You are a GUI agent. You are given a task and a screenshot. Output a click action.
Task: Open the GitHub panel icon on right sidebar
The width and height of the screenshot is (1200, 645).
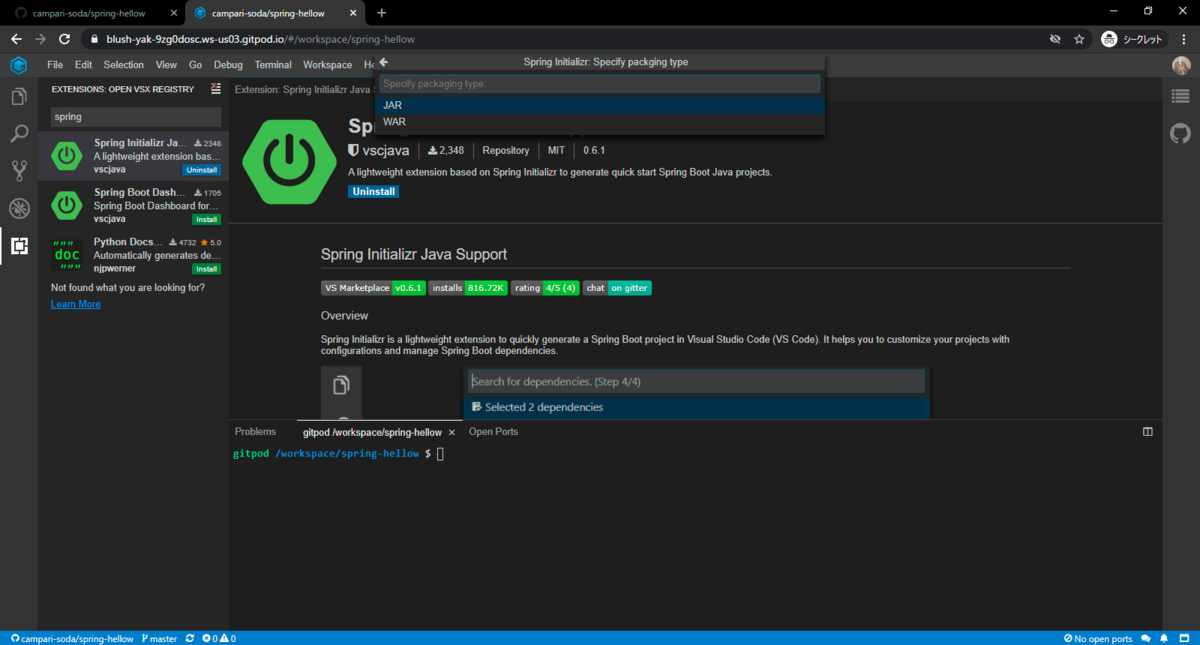pyautogui.click(x=1181, y=133)
